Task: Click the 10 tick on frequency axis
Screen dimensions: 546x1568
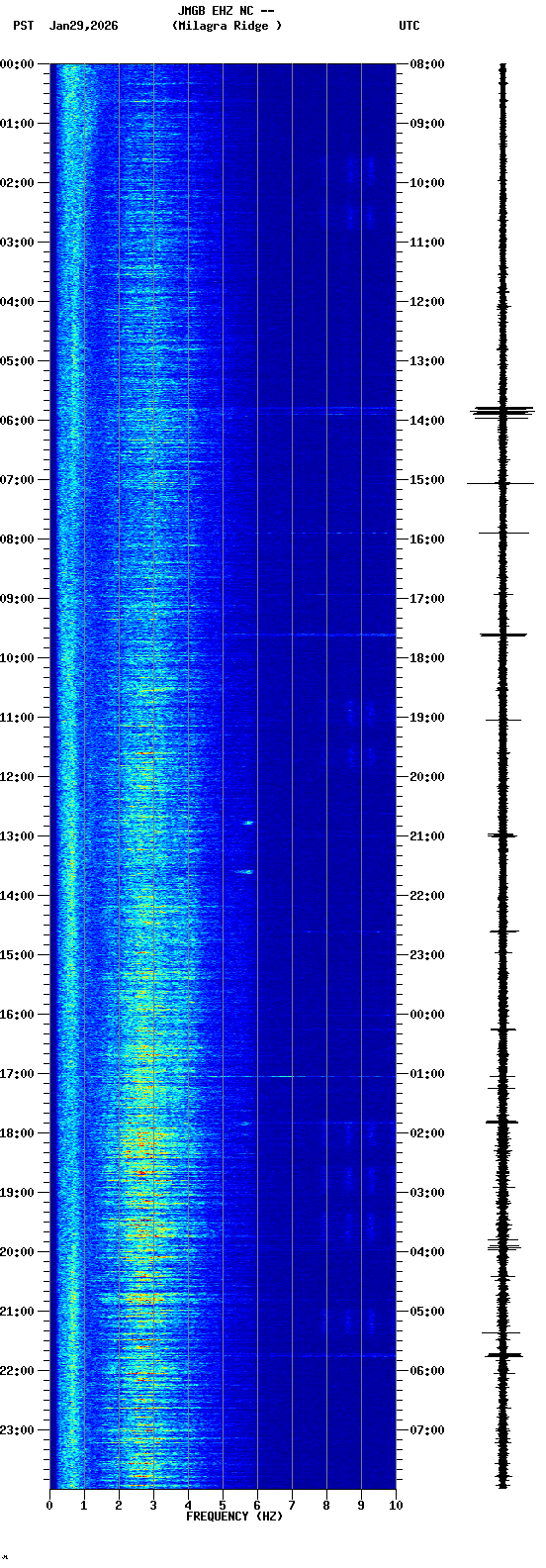Action: pyautogui.click(x=396, y=1506)
